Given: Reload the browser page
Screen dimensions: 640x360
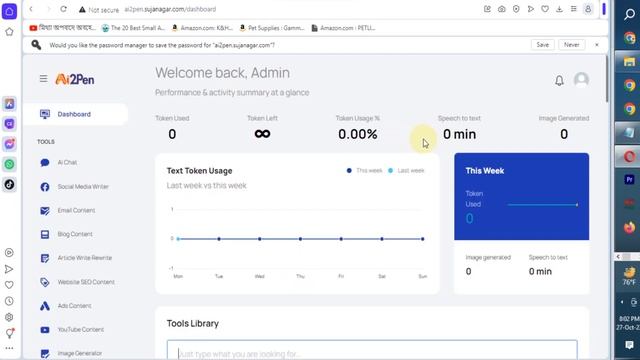Looking at the screenshot, I should click(63, 9).
